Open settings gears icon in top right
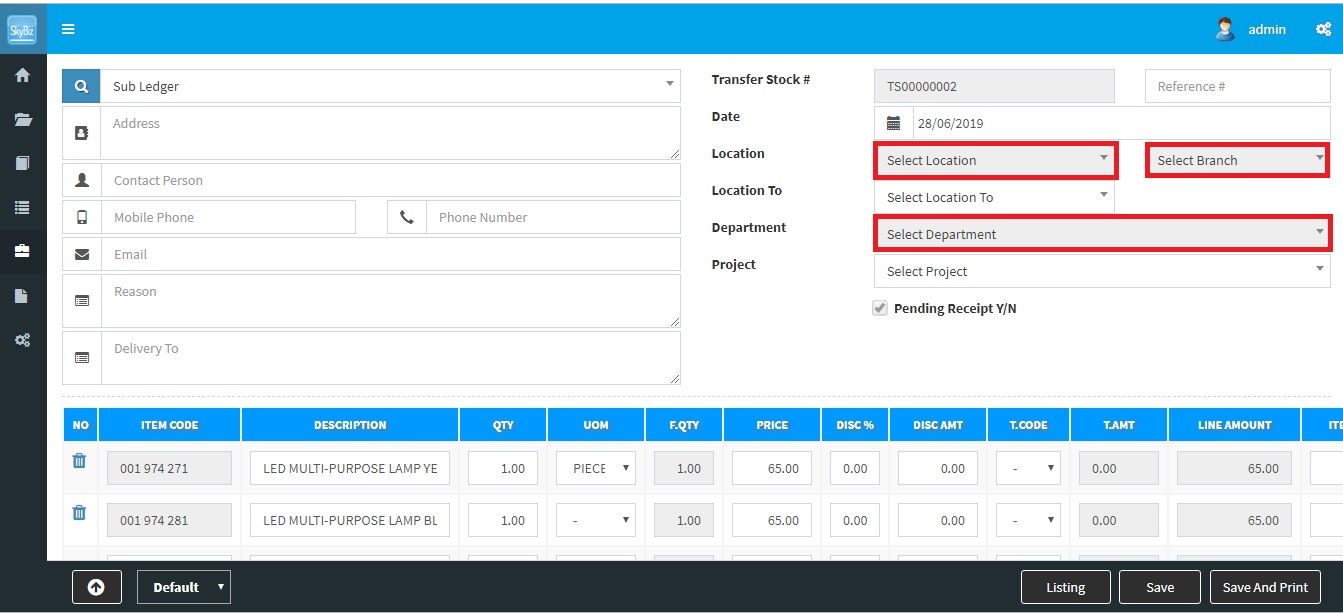Viewport: 1343px width, 613px height. [1323, 29]
